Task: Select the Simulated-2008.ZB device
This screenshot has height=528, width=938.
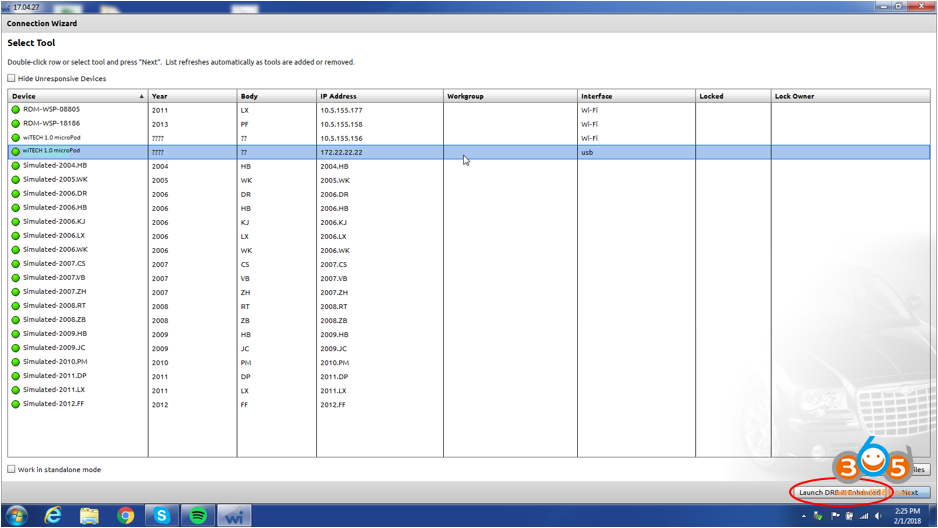Action: tap(469, 320)
